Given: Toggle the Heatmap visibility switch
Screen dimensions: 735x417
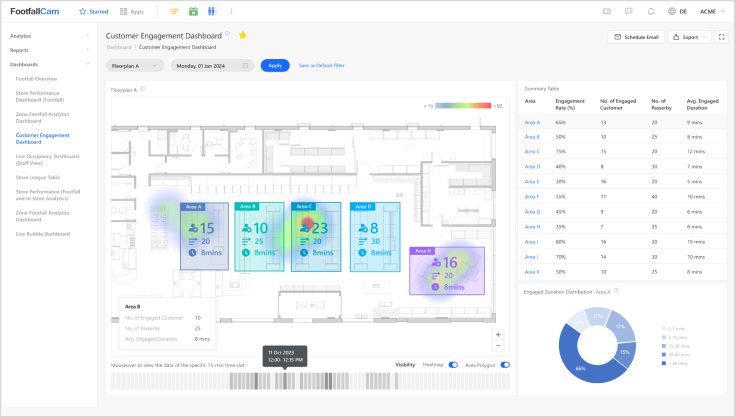Looking at the screenshot, I should [x=453, y=365].
